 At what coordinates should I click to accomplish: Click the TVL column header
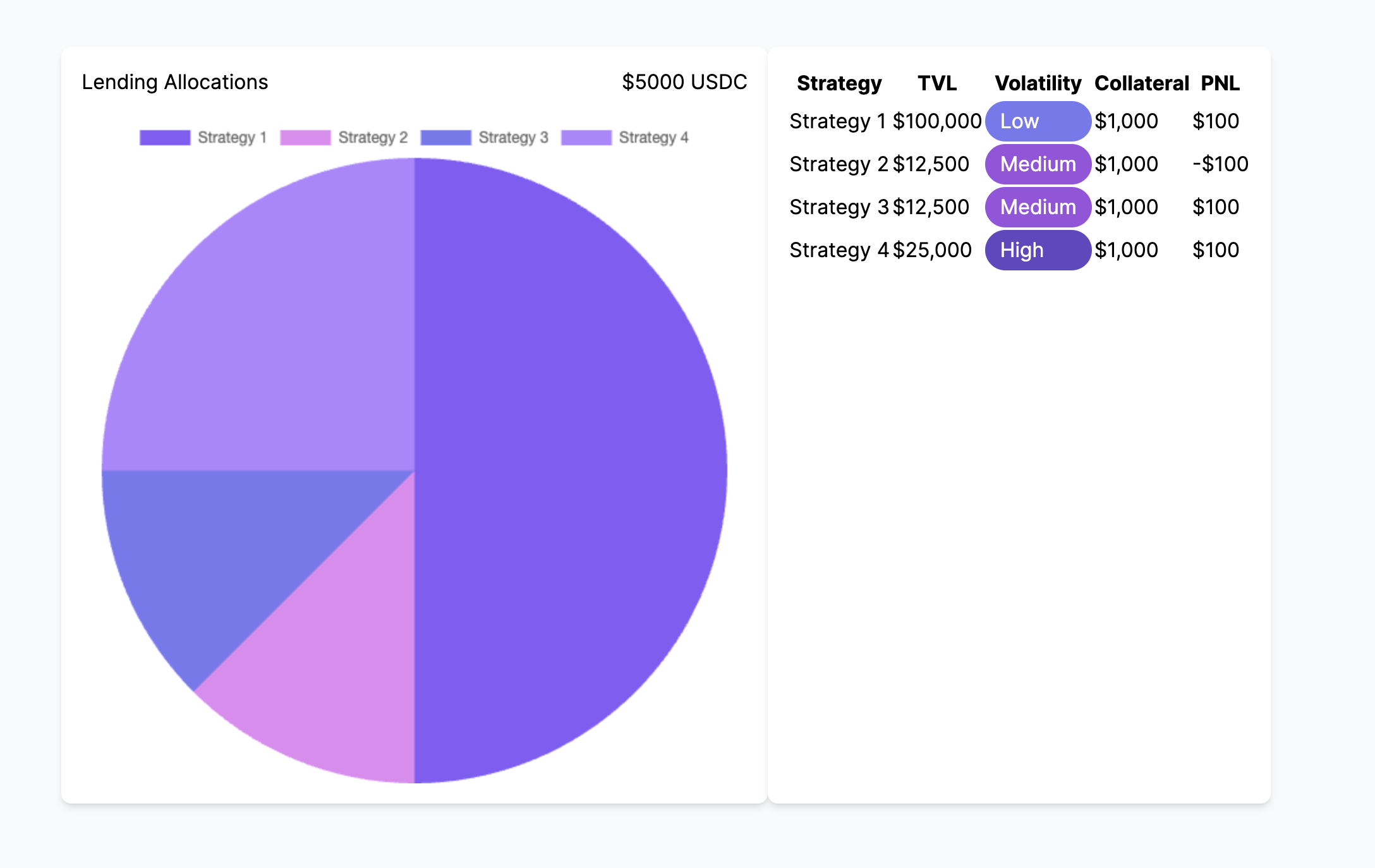pos(936,83)
